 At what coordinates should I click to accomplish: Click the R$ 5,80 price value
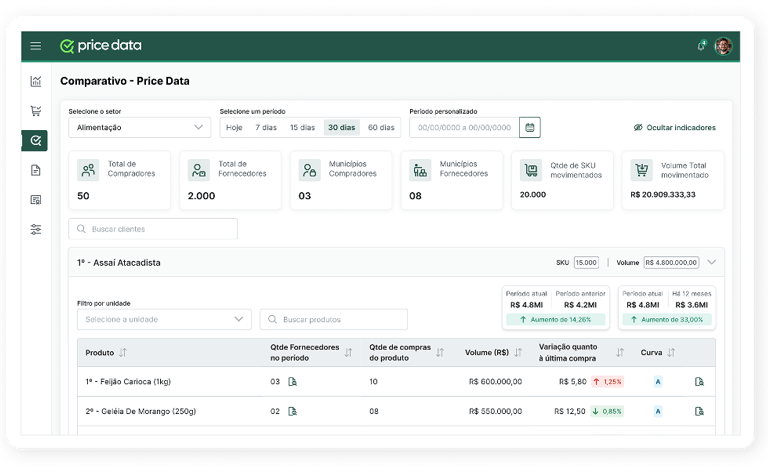pyautogui.click(x=573, y=381)
